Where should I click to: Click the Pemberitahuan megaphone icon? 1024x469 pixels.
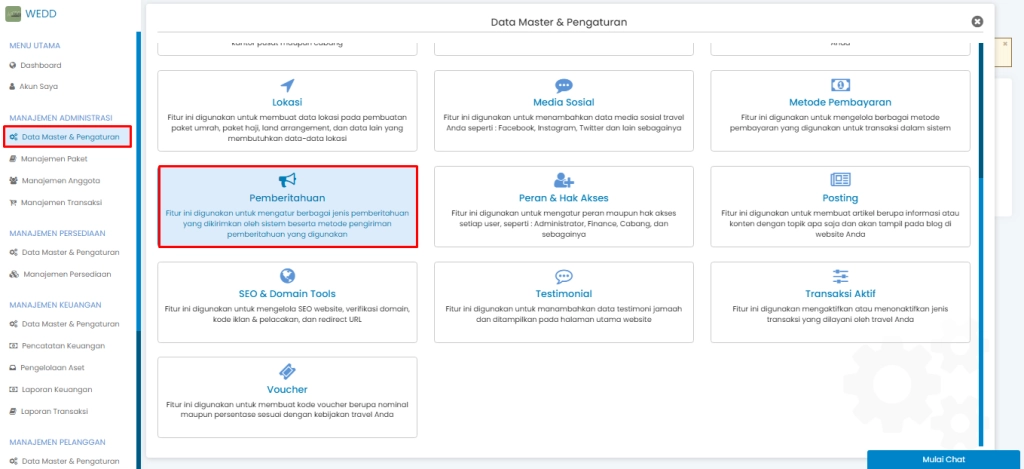[287, 180]
